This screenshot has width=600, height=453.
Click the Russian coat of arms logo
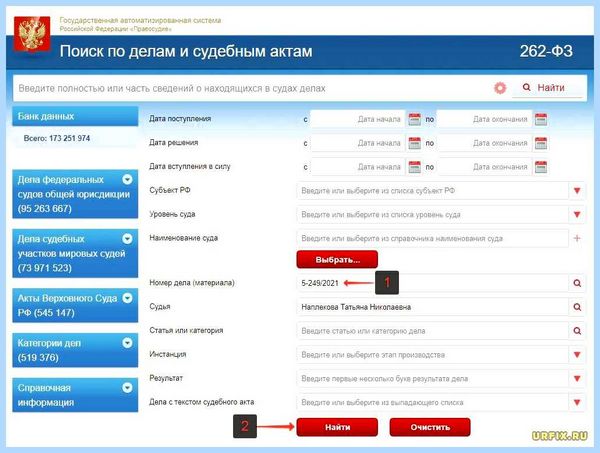click(x=32, y=34)
